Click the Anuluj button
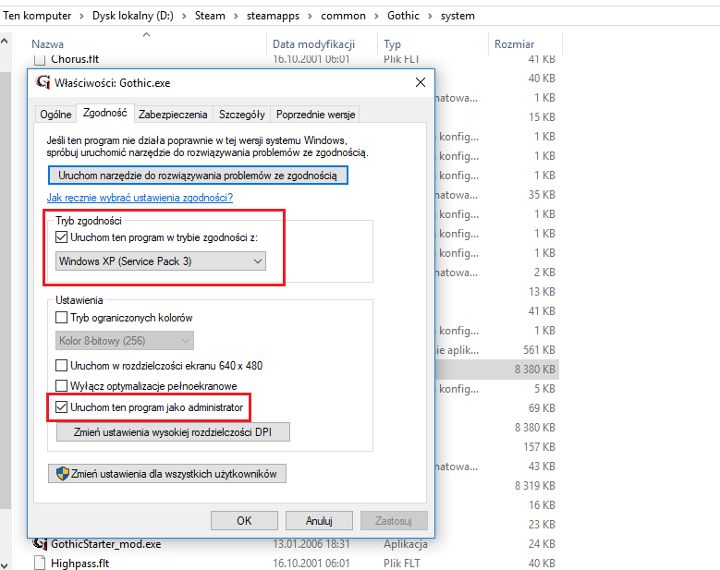Viewport: 720px width, 570px height. [x=319, y=520]
